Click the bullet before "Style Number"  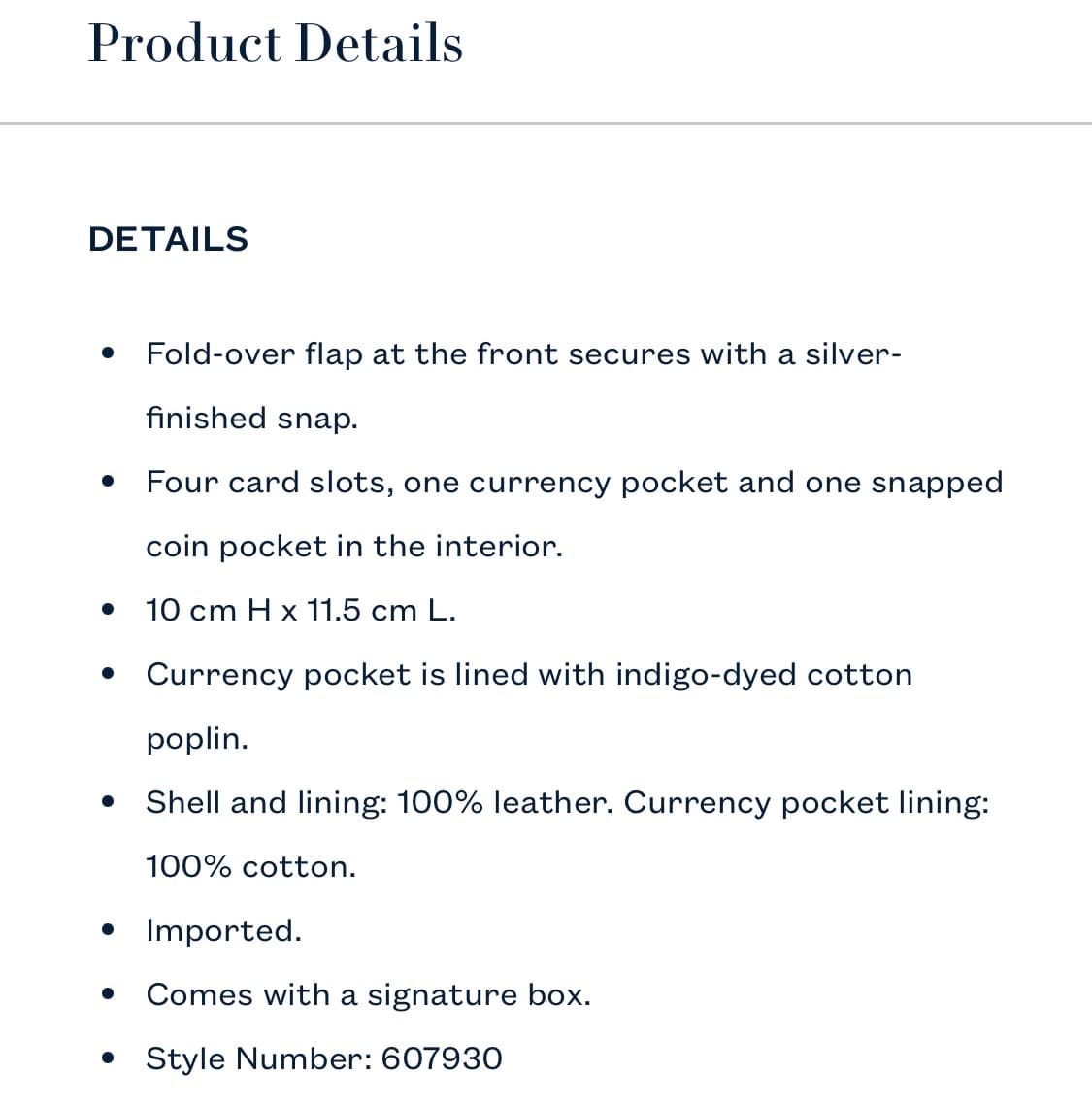click(x=109, y=1058)
